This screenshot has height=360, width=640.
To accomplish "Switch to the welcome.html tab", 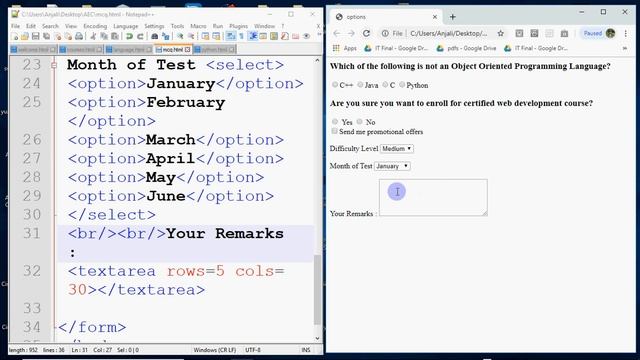I will tap(33, 49).
